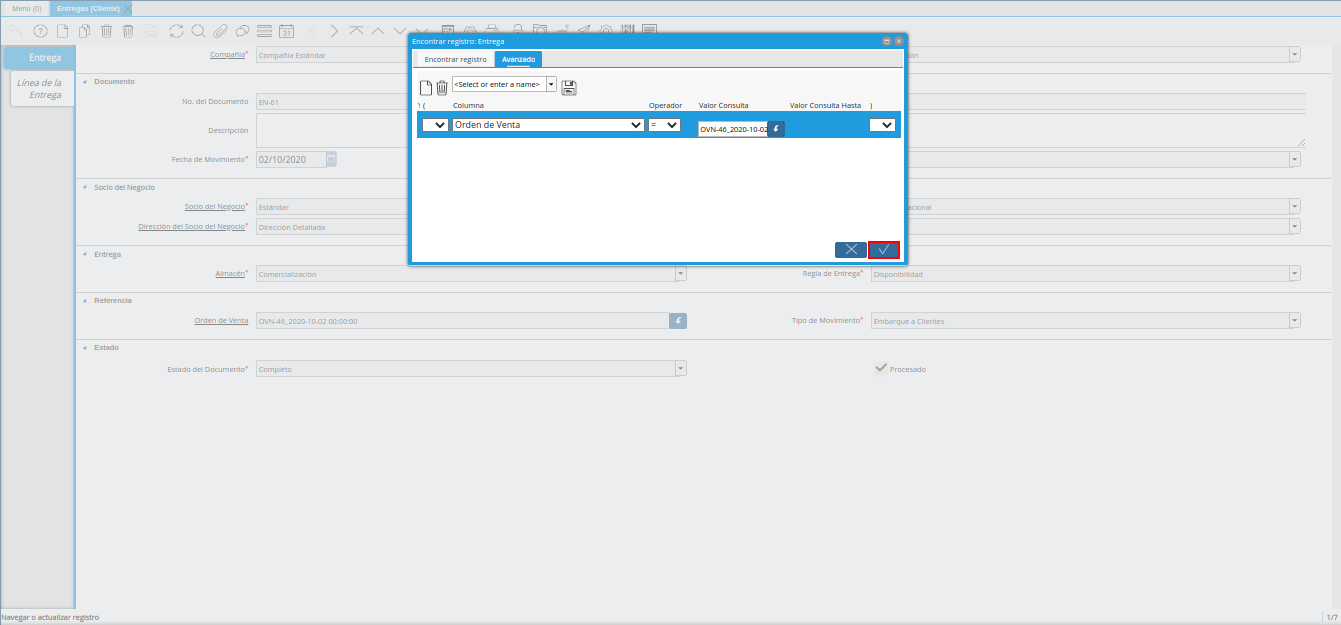Go to previous record up arrow

378,31
